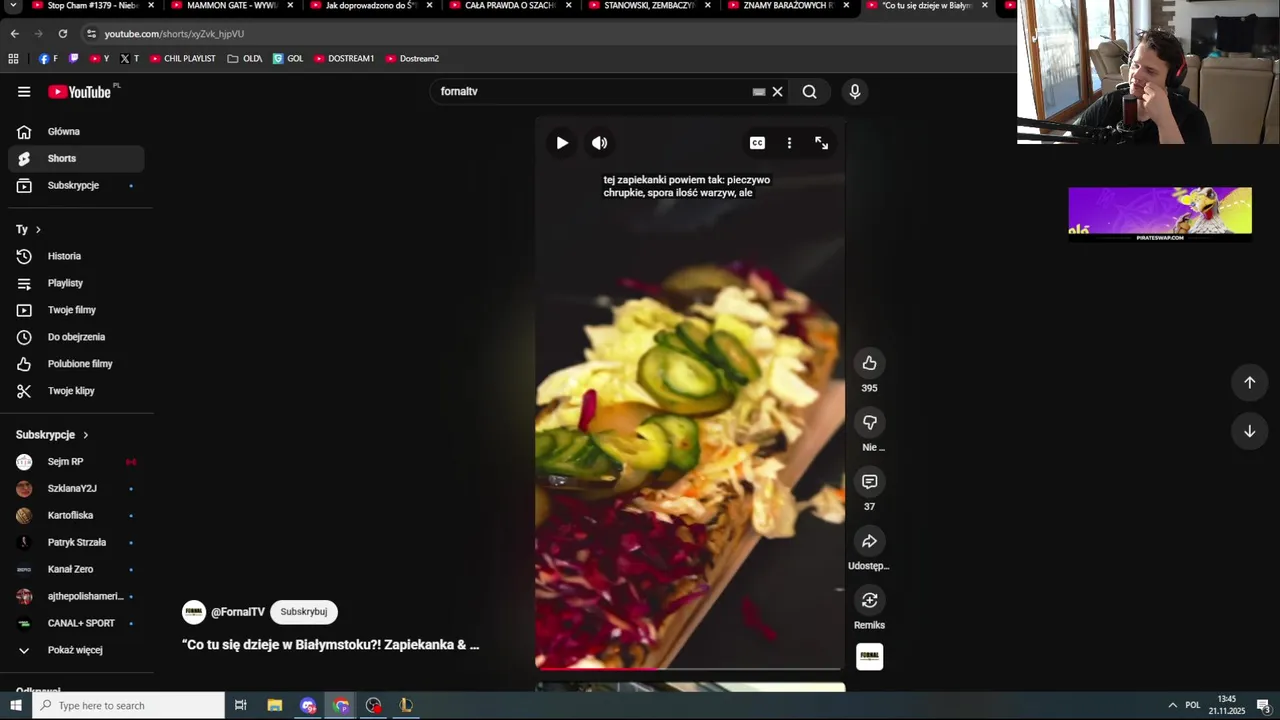Open the Dostream2 bookmark
Viewport: 1280px width, 720px height.
[x=412, y=58]
